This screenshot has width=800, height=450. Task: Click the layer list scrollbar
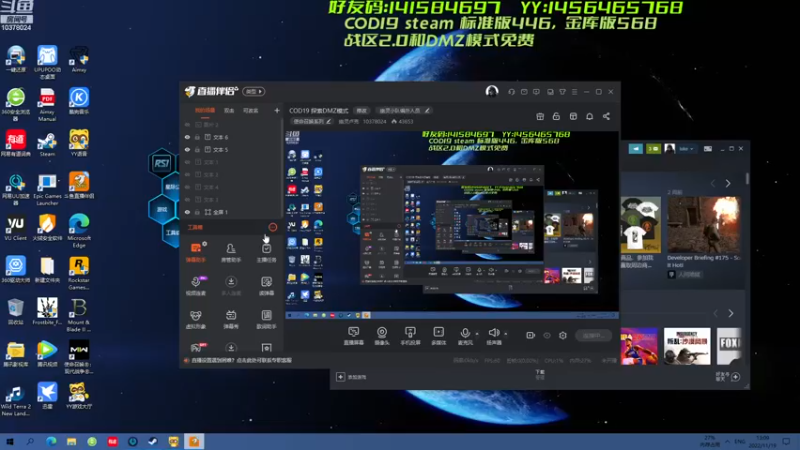[282, 168]
